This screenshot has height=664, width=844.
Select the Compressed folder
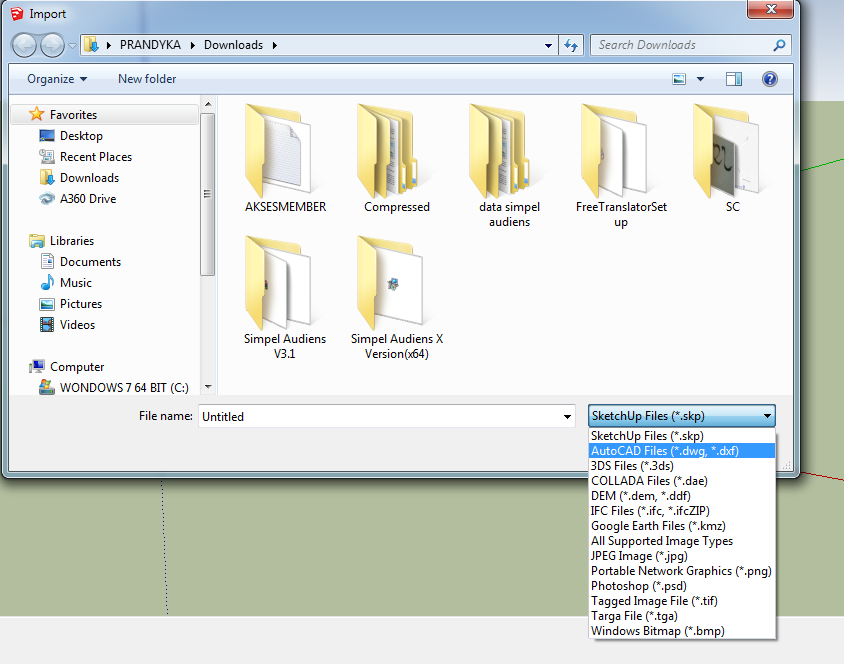point(397,159)
